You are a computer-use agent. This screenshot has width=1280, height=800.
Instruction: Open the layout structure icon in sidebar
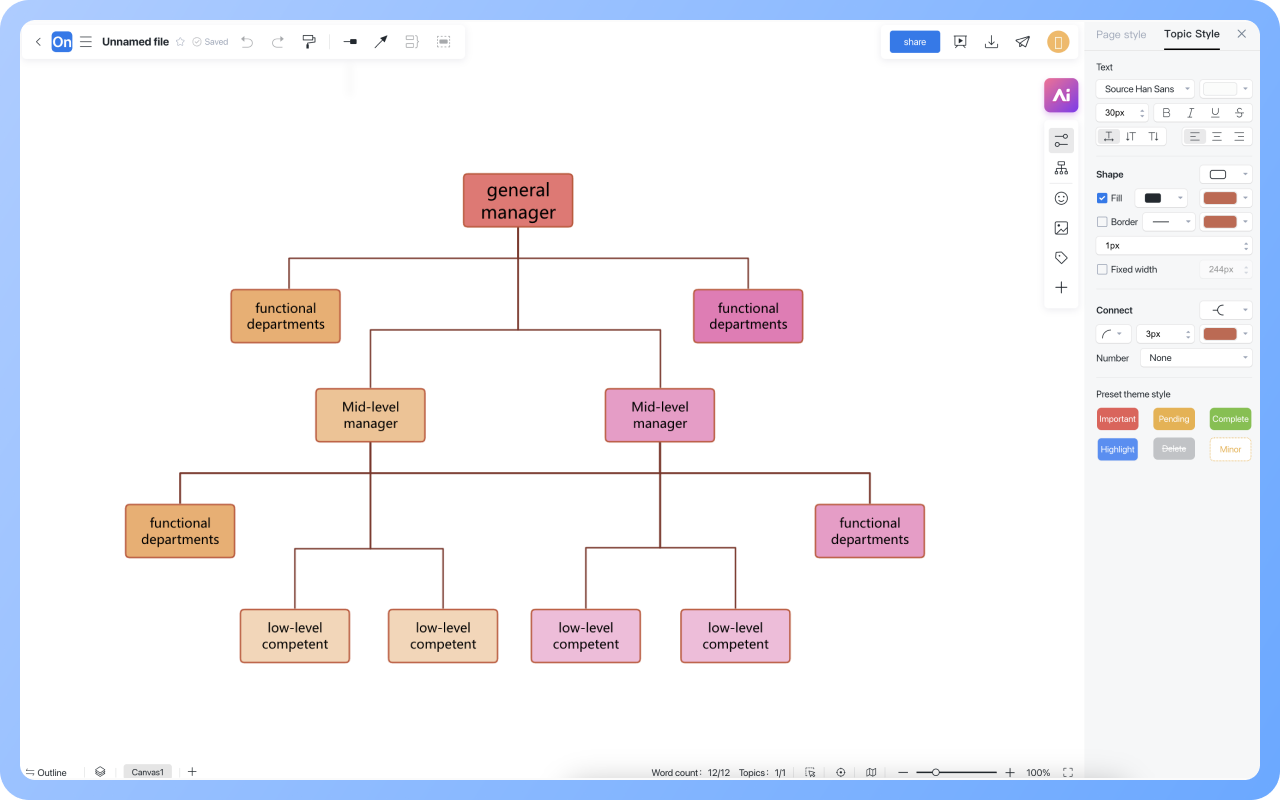[1061, 168]
